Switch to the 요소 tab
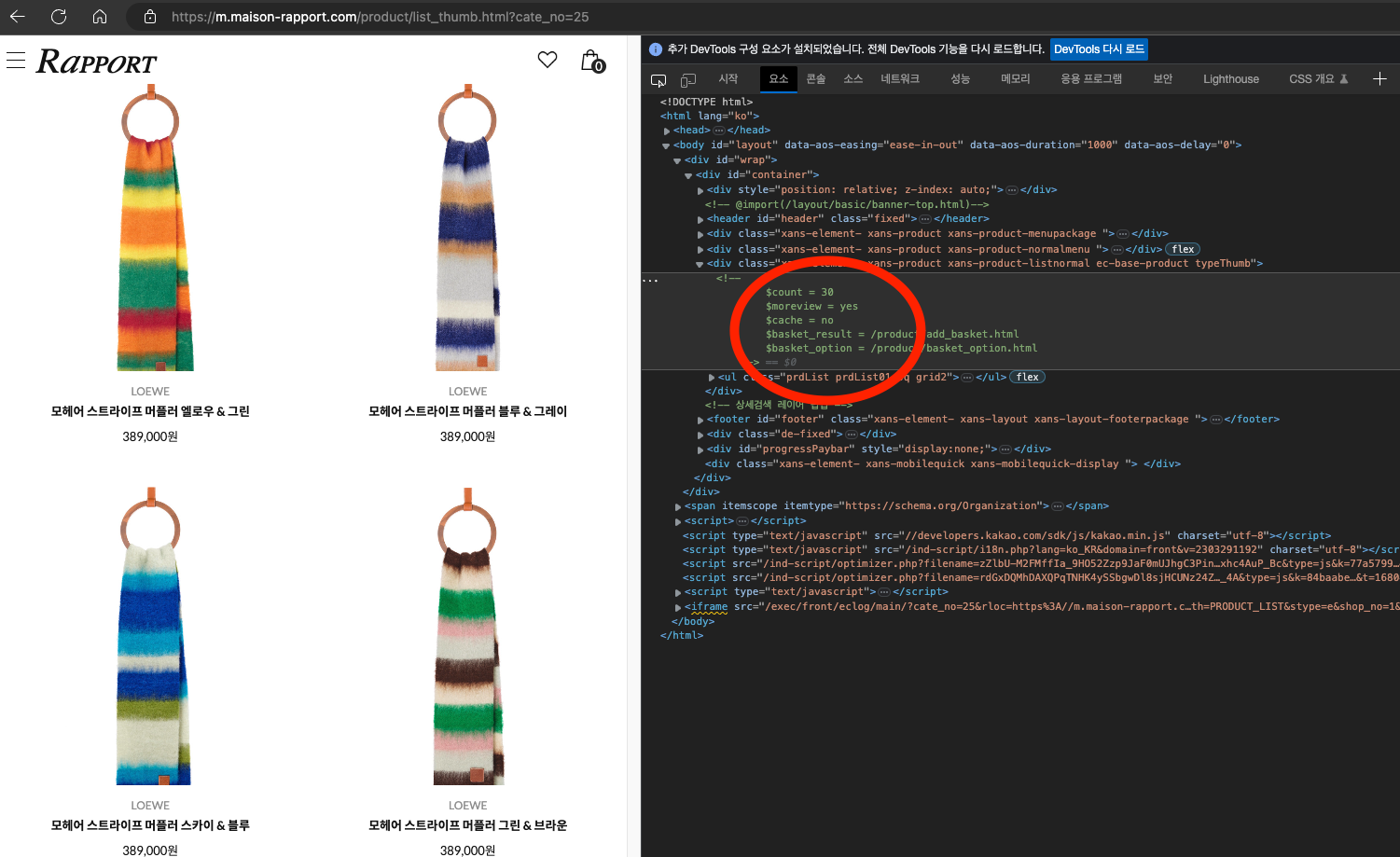 pos(779,79)
